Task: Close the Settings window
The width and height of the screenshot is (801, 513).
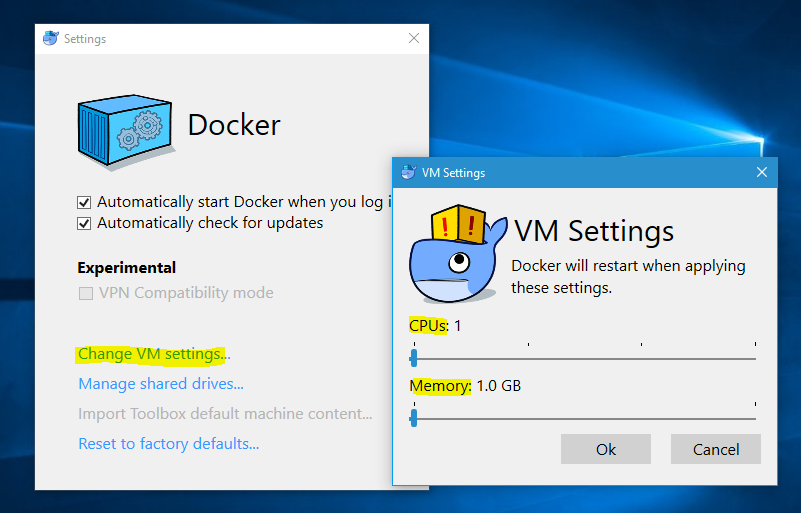Action: [x=414, y=39]
